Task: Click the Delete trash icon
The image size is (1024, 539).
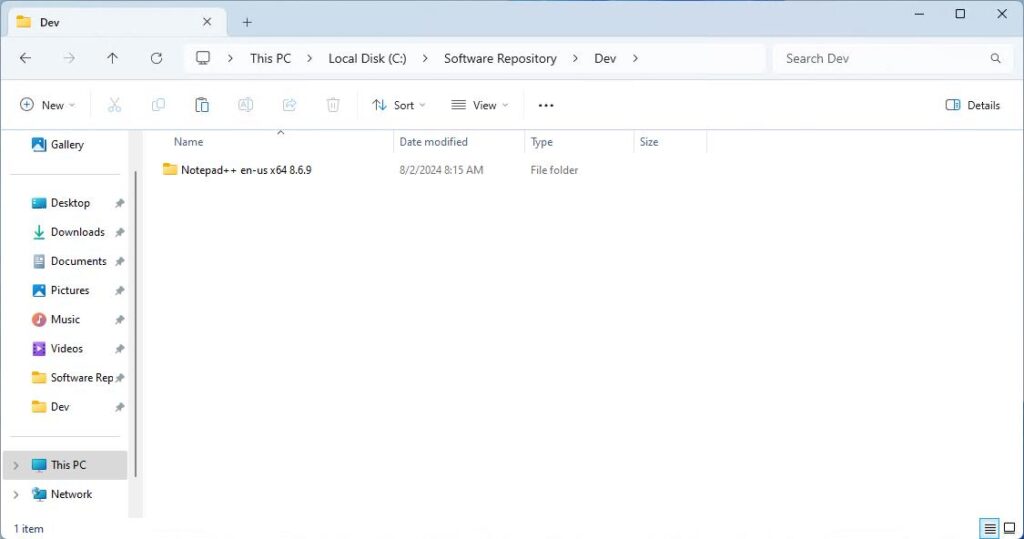Action: tap(333, 105)
